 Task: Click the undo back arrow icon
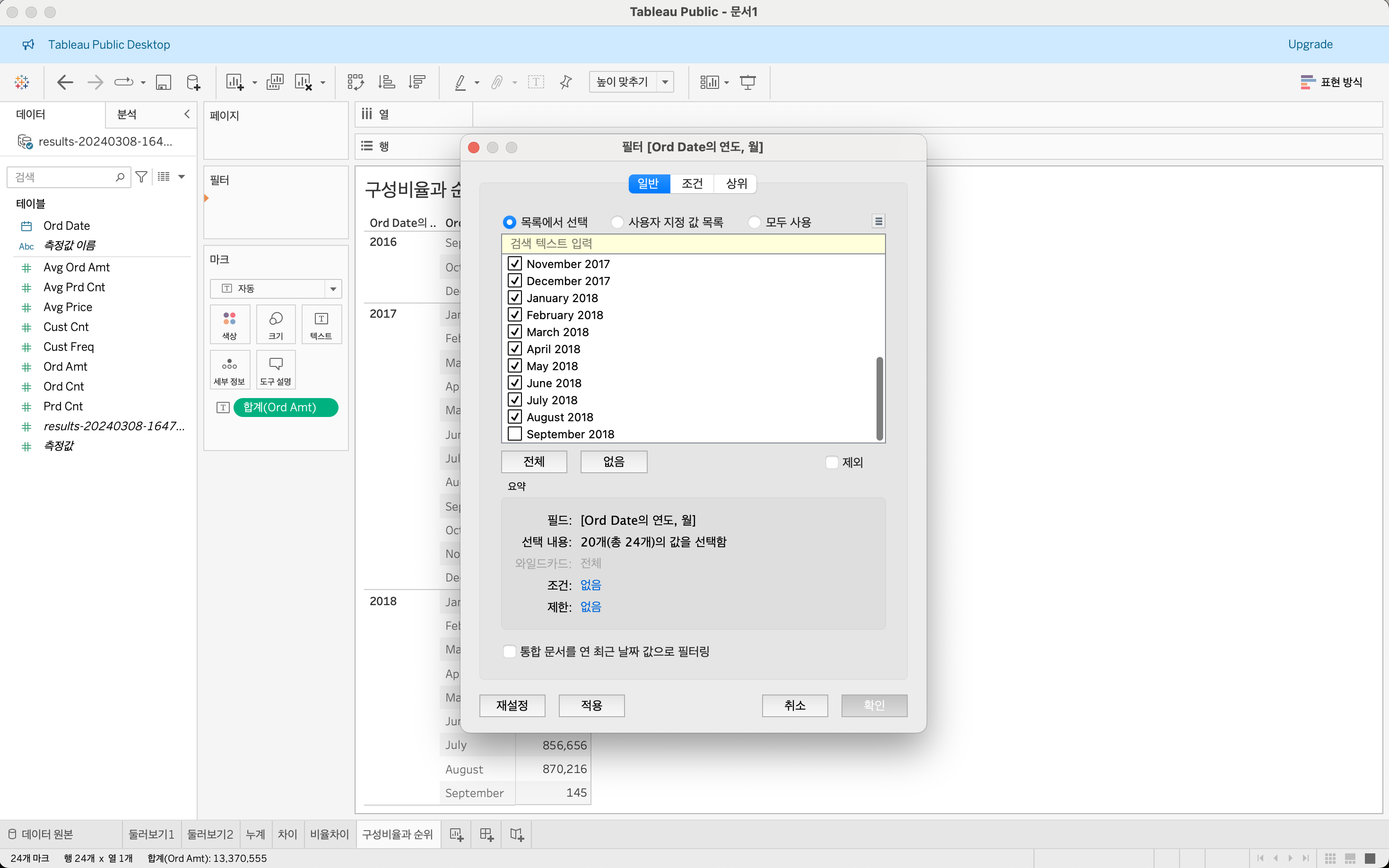coord(65,82)
